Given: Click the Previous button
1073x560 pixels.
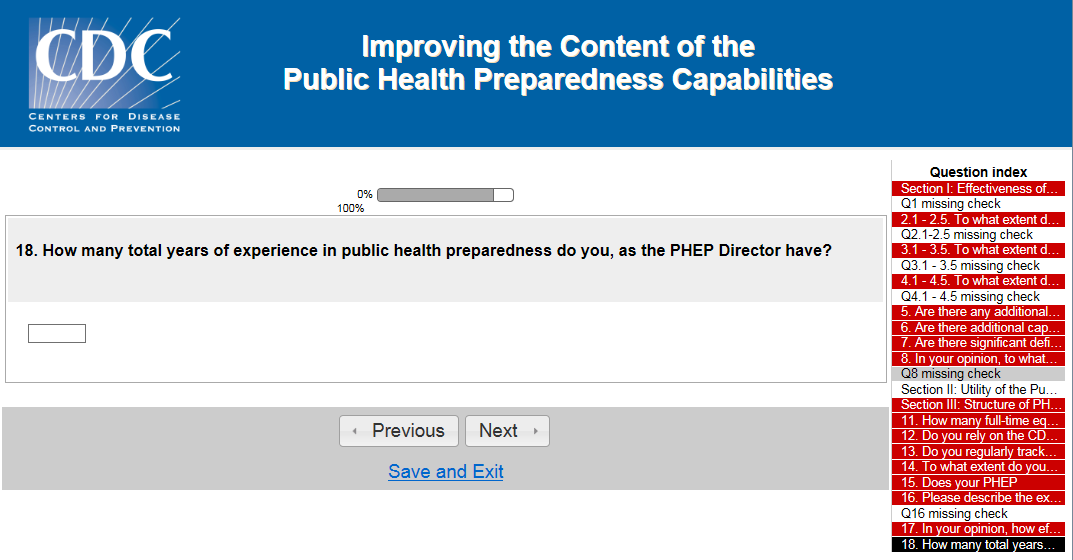Looking at the screenshot, I should tap(399, 431).
